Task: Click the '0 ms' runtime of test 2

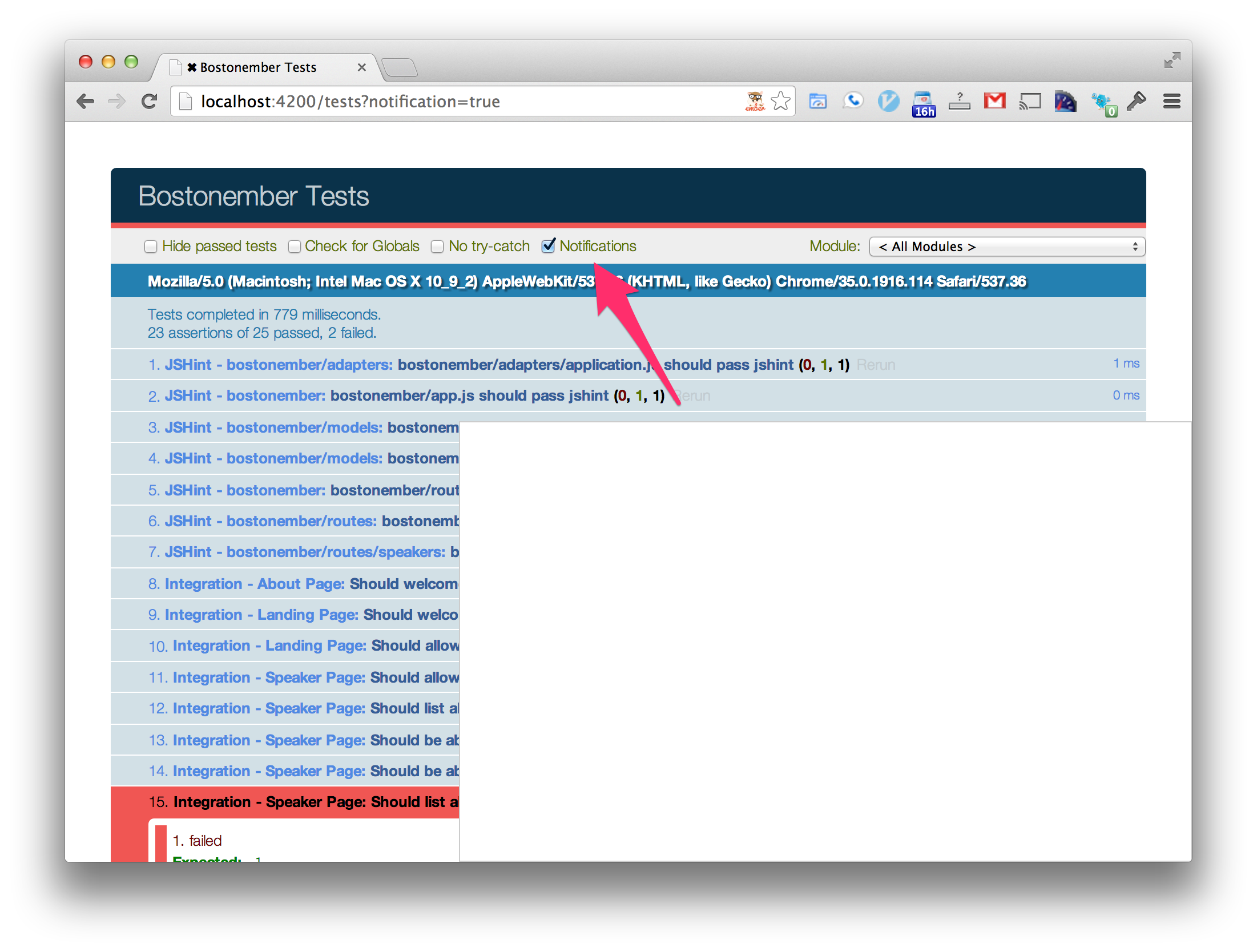Action: coord(1126,396)
